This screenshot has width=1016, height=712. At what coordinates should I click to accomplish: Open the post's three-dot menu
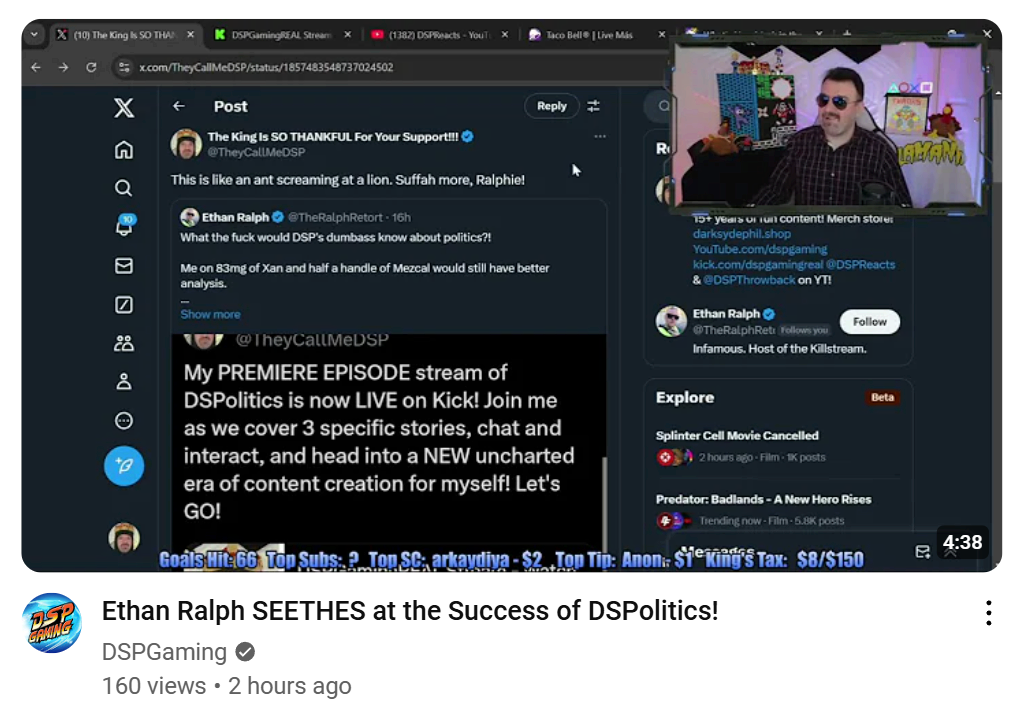pos(600,137)
